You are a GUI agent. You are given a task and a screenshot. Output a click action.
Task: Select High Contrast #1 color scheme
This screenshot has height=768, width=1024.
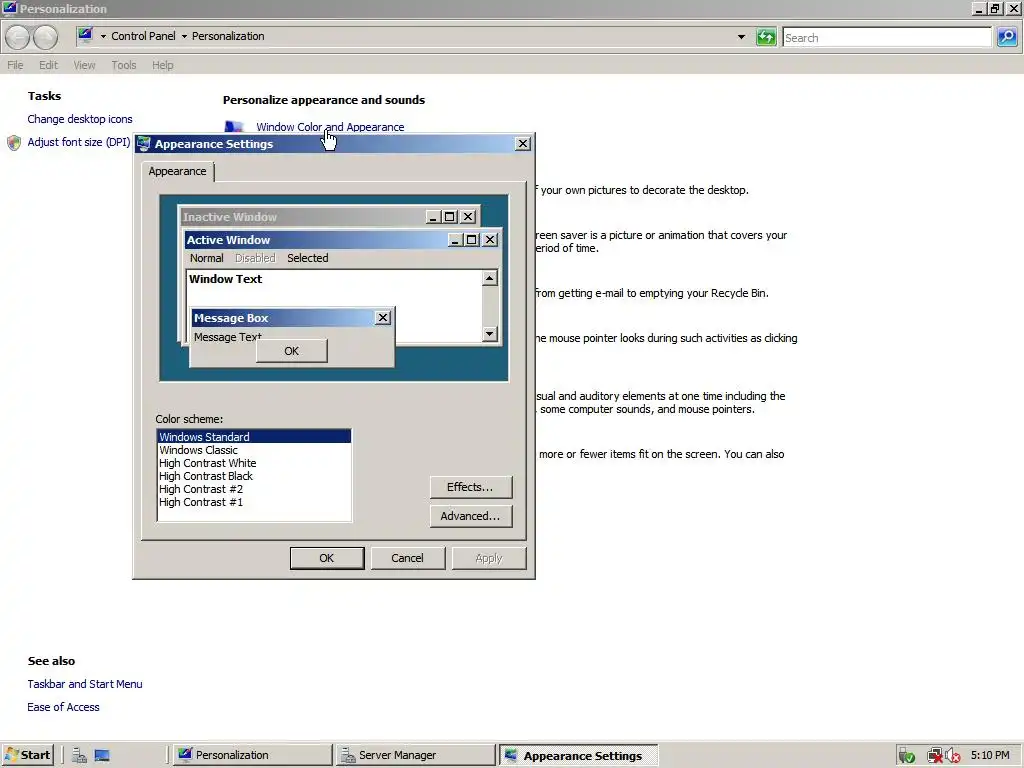254,502
